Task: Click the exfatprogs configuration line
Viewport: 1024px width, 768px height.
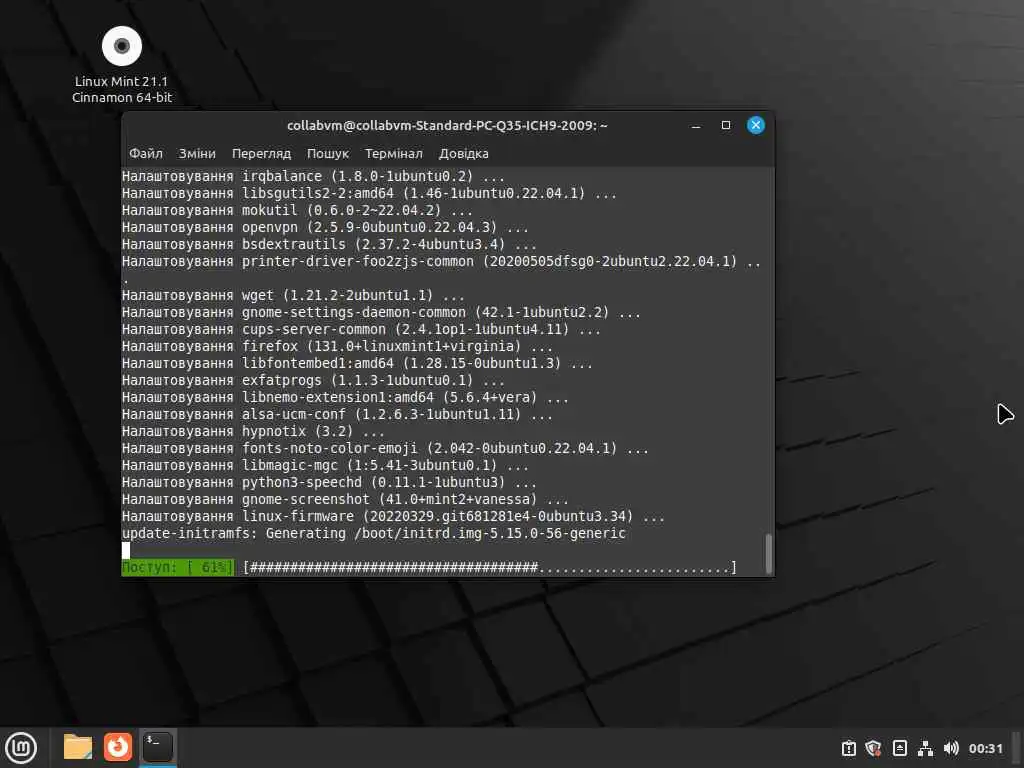Action: pos(313,381)
